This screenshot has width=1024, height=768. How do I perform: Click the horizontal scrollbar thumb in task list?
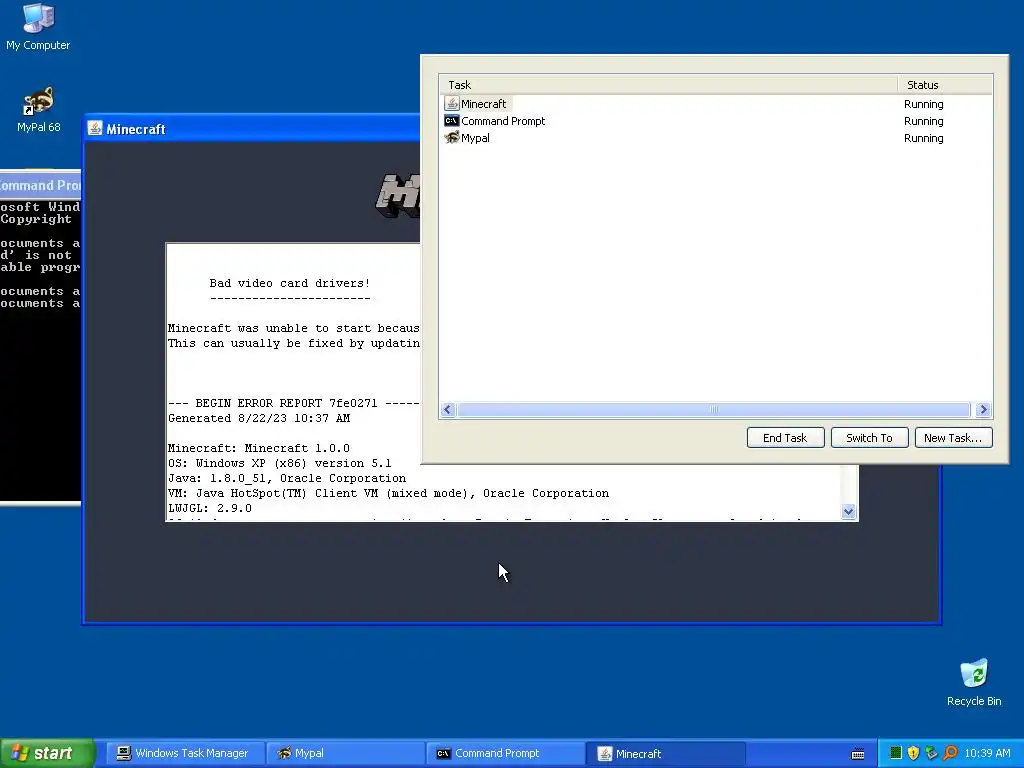click(x=714, y=409)
